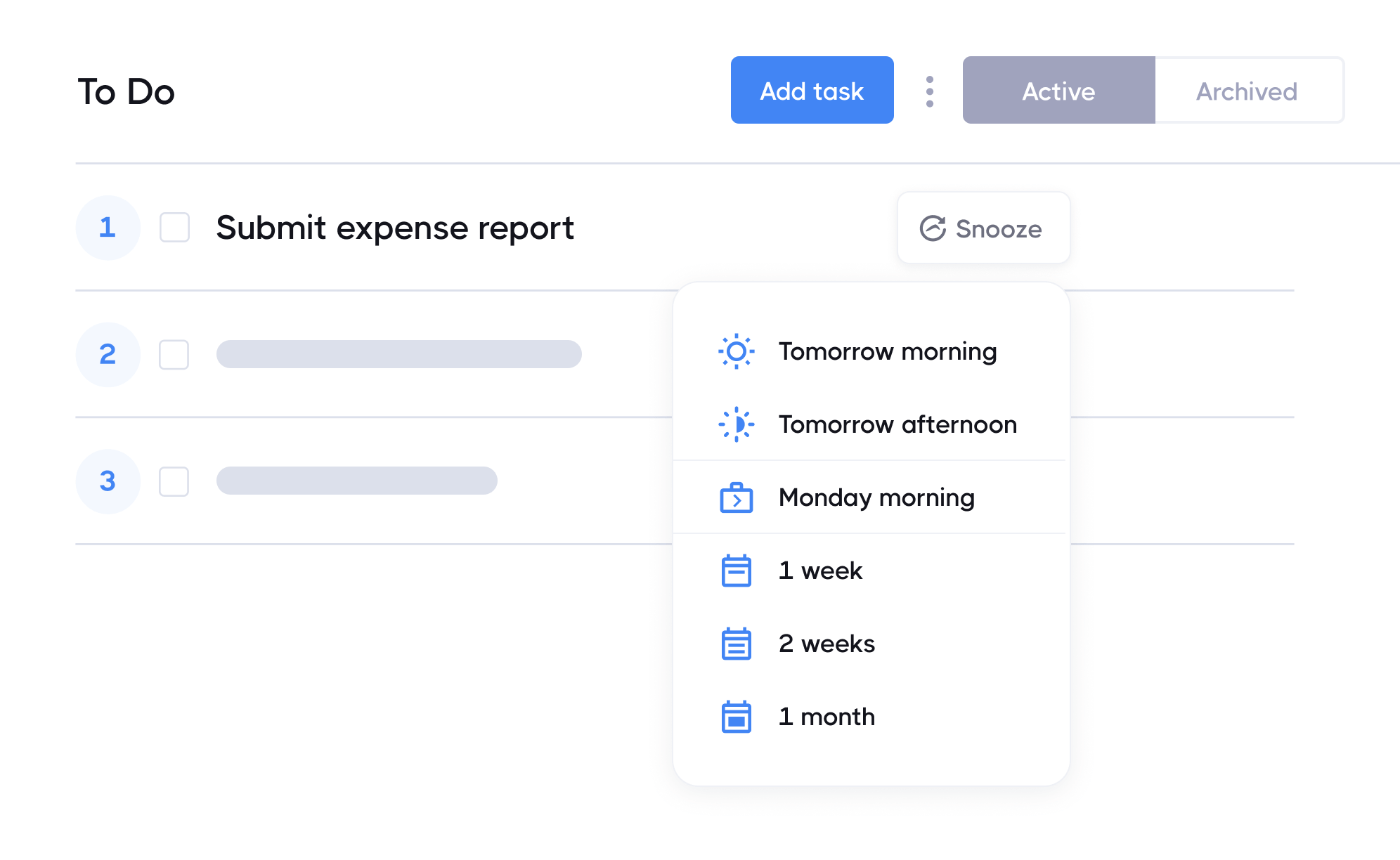The width and height of the screenshot is (1400, 860).
Task: Select Tomorrow morning snooze option
Action: (x=887, y=351)
